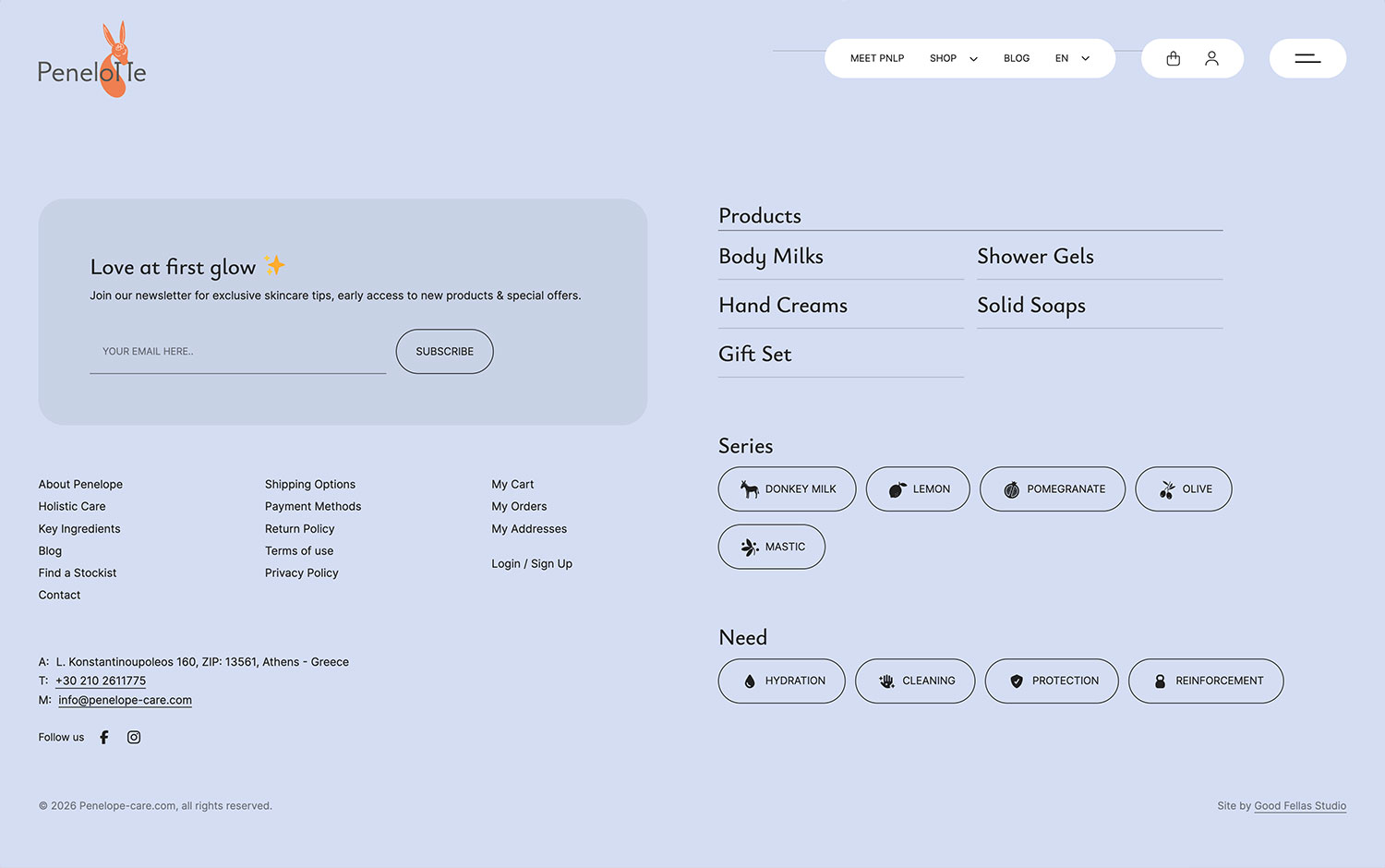Open the EN language selector
Viewport: 1385px width, 868px height.
pos(1071,58)
